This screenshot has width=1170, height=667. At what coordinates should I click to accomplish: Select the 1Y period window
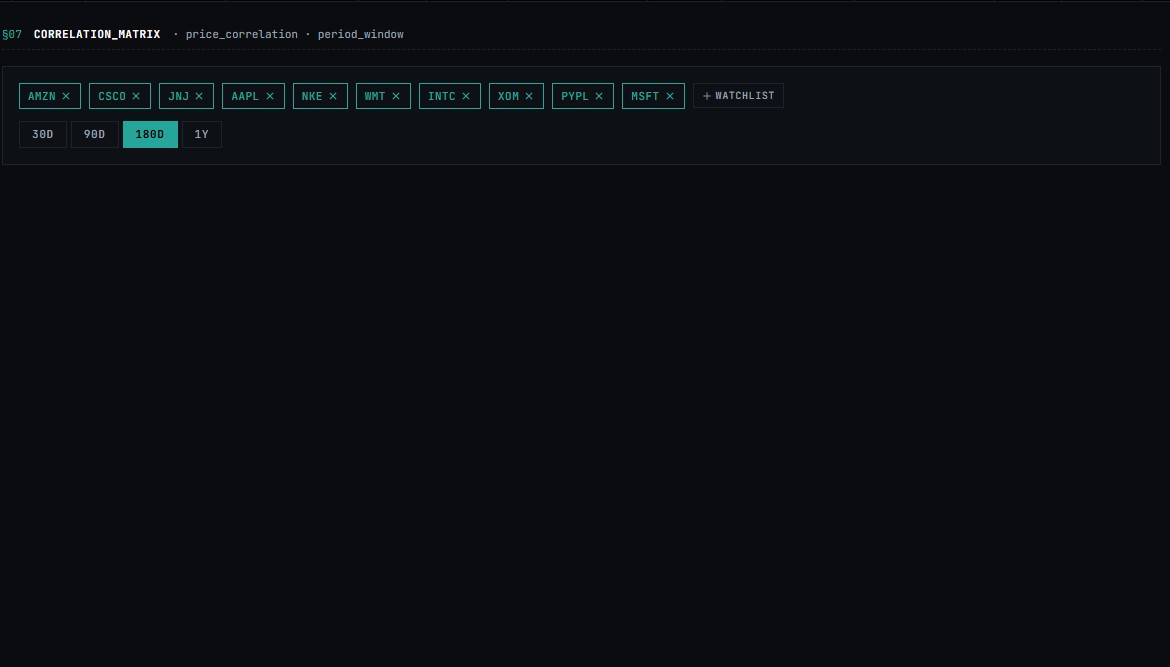201,134
